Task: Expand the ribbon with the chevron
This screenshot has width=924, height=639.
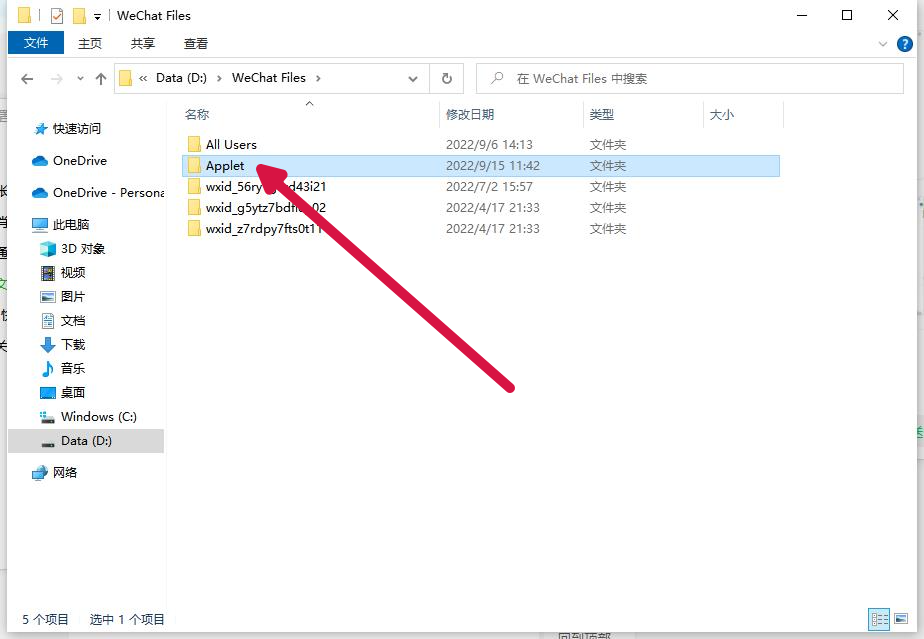Action: click(883, 44)
